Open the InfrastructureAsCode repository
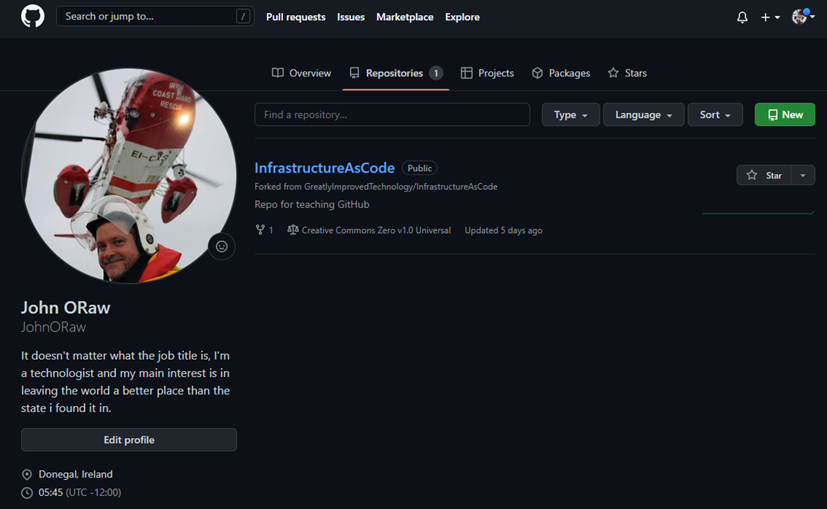Viewport: 827px width, 509px height. click(x=324, y=168)
